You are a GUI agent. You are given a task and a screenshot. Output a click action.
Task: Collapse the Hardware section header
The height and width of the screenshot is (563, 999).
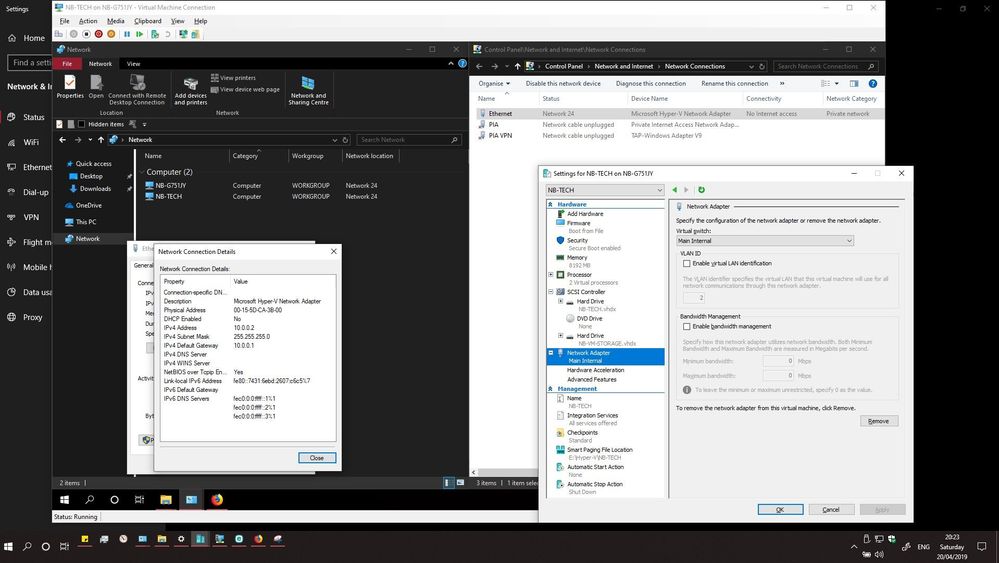coord(550,204)
